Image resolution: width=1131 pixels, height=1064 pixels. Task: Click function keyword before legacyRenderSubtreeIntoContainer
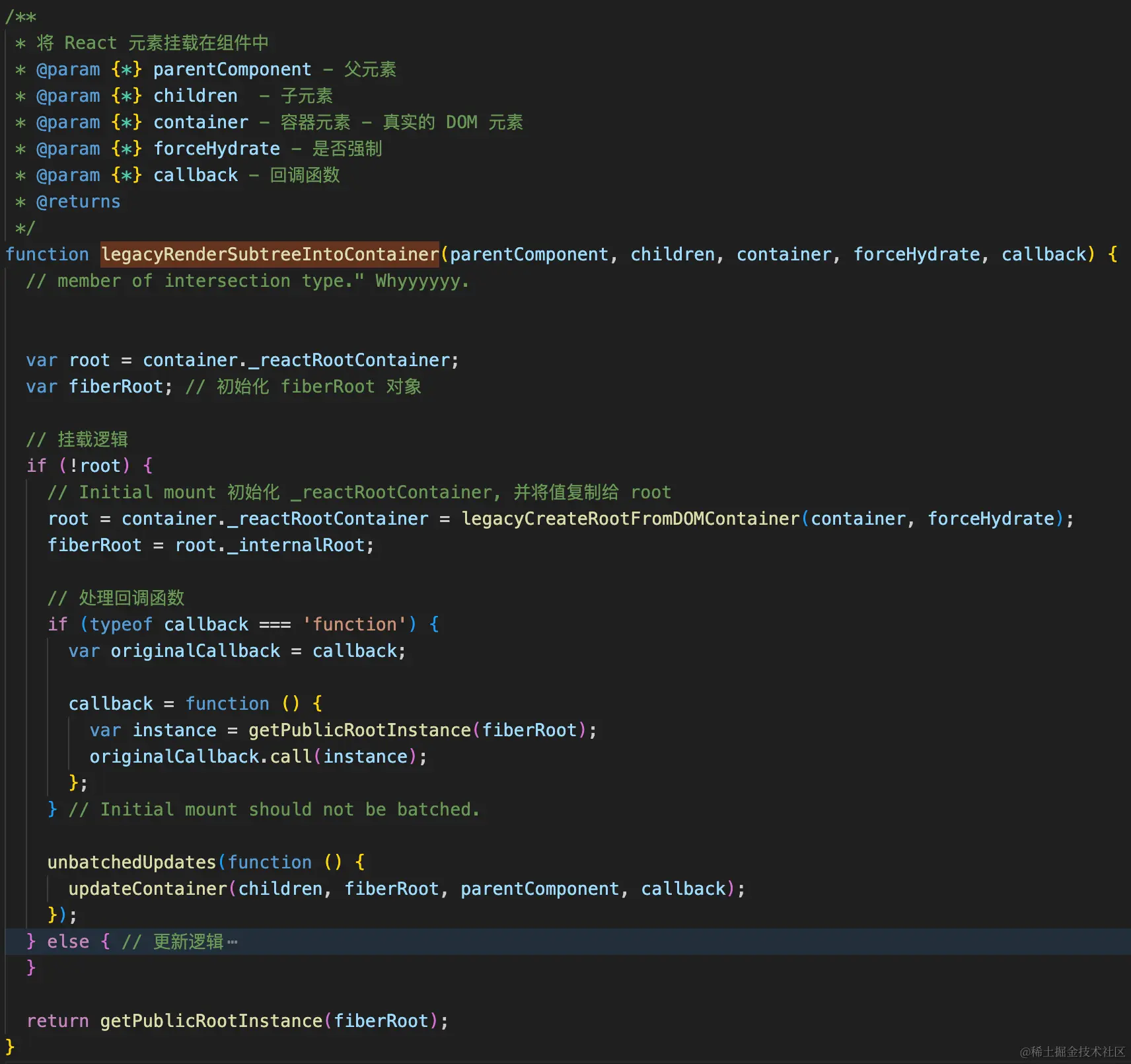point(47,254)
